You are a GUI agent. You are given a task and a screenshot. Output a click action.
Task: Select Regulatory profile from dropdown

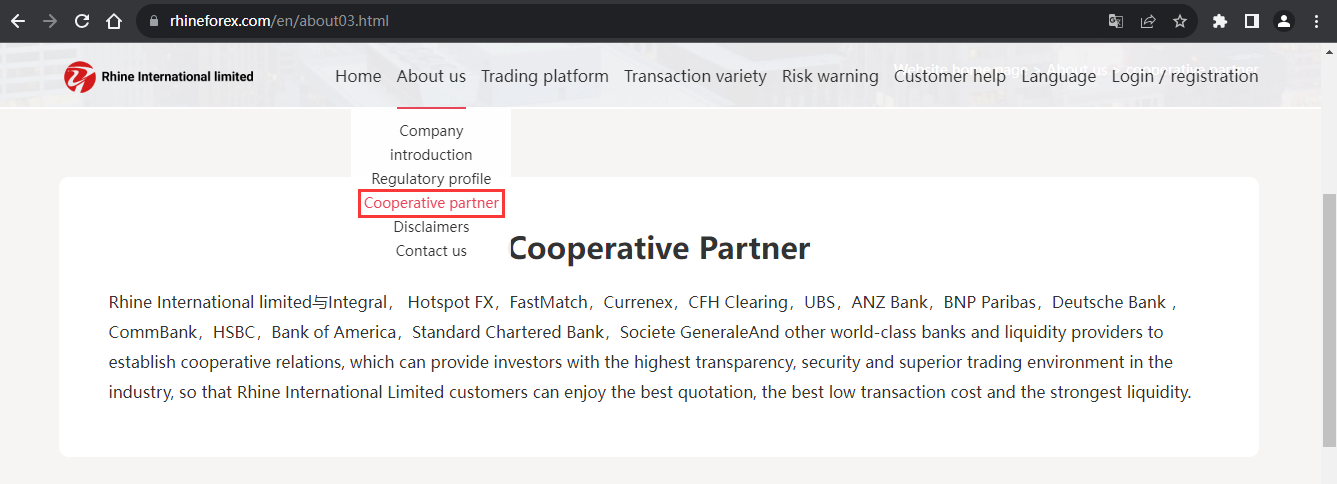click(x=431, y=179)
